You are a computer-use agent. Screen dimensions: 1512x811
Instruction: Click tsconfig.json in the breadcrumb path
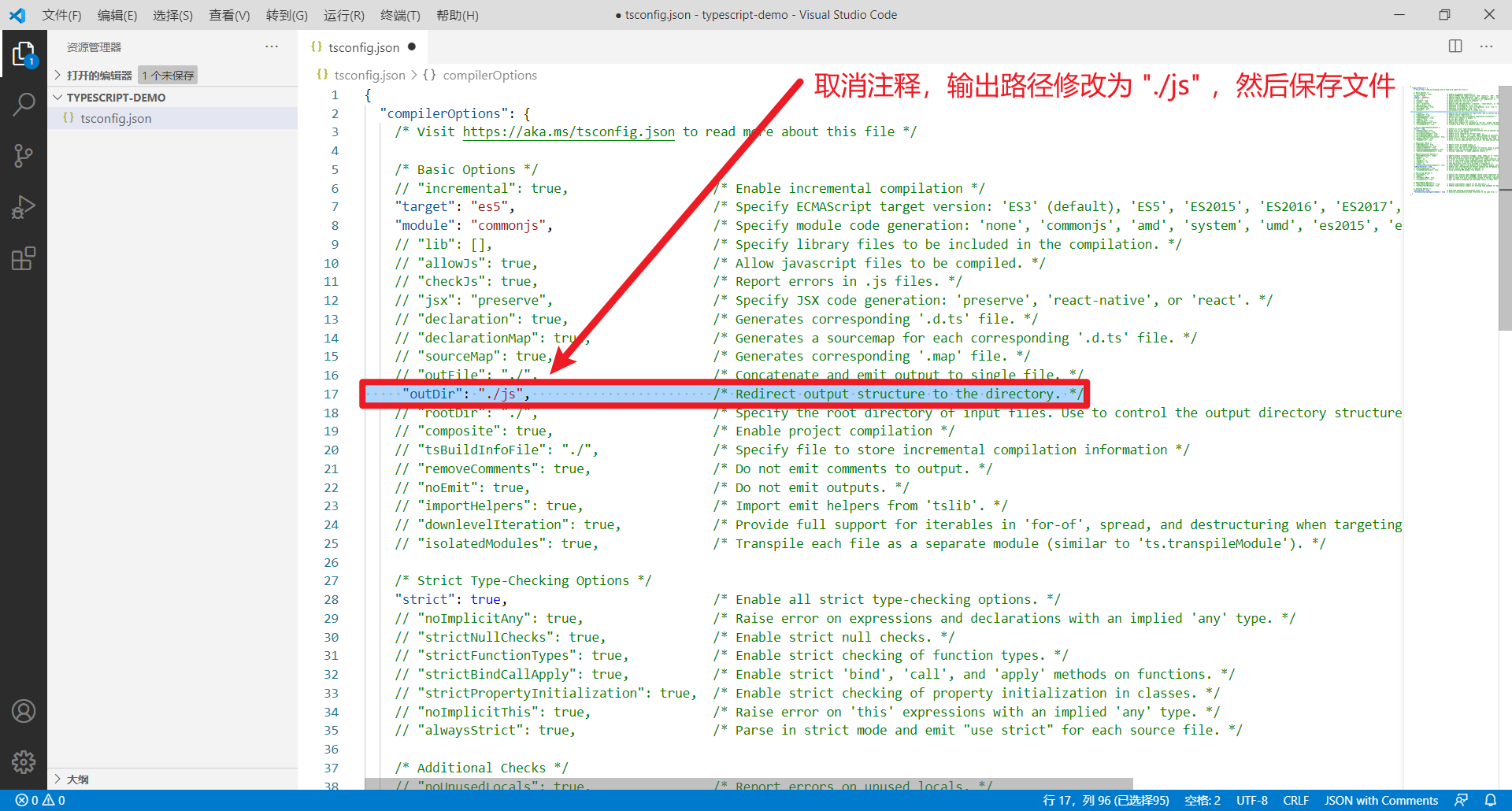click(369, 75)
